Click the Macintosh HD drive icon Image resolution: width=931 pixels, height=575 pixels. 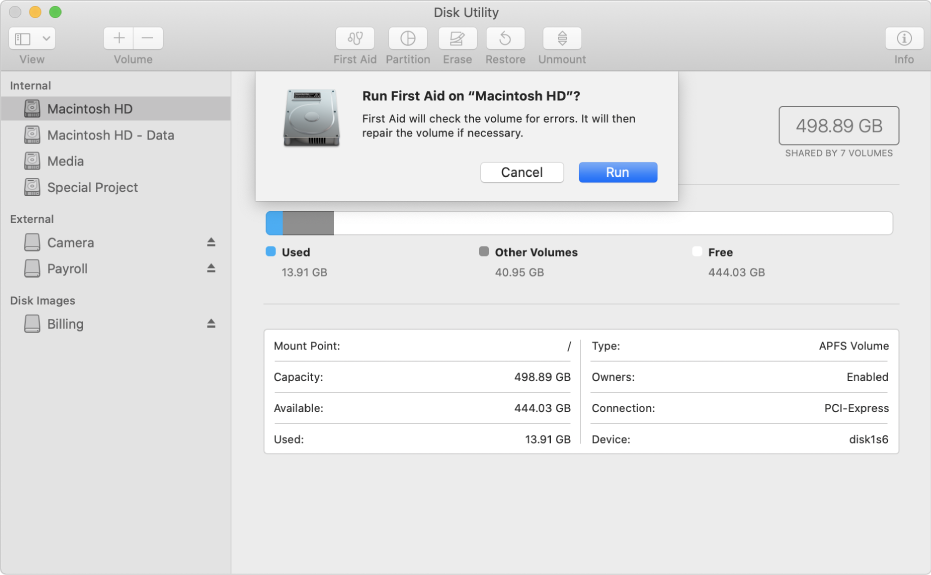coord(32,109)
